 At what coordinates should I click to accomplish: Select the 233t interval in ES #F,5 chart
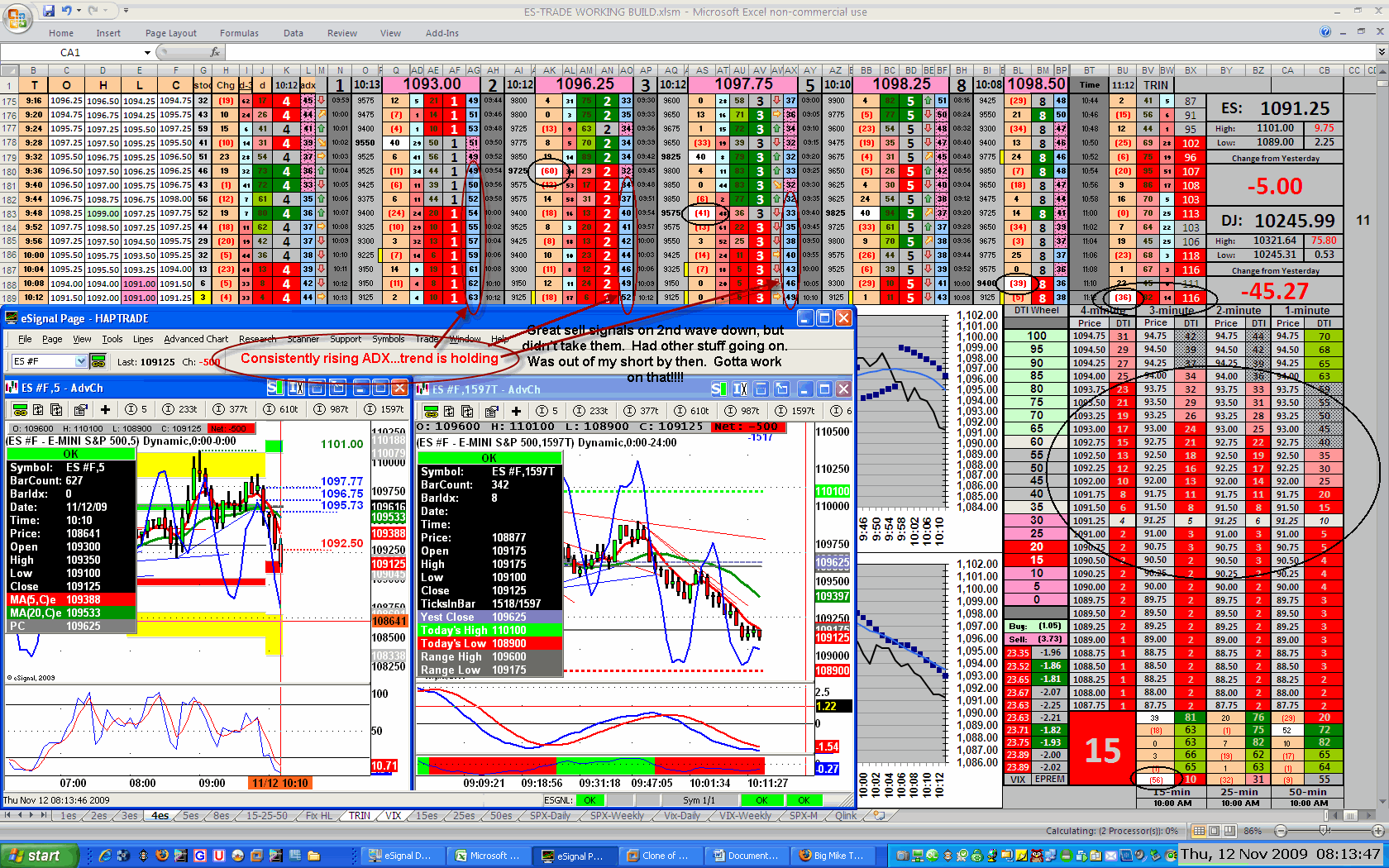[x=180, y=409]
